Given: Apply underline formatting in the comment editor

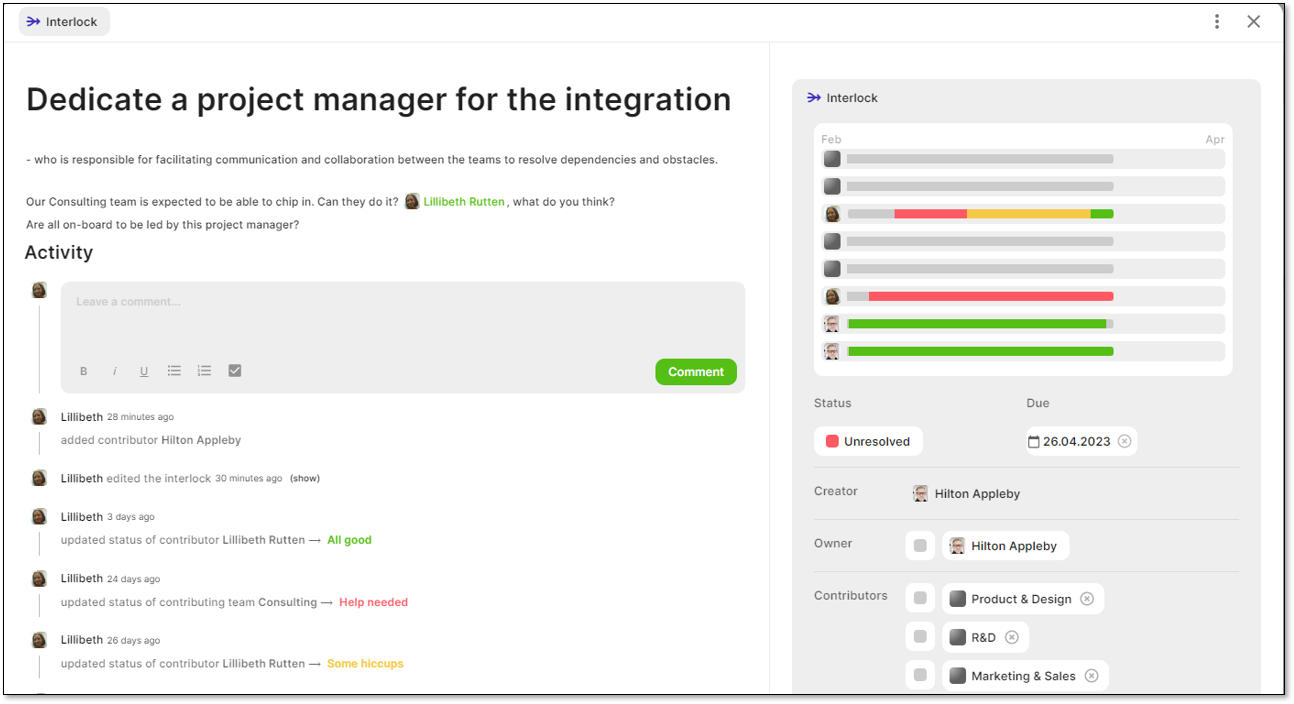Looking at the screenshot, I should click(x=144, y=371).
